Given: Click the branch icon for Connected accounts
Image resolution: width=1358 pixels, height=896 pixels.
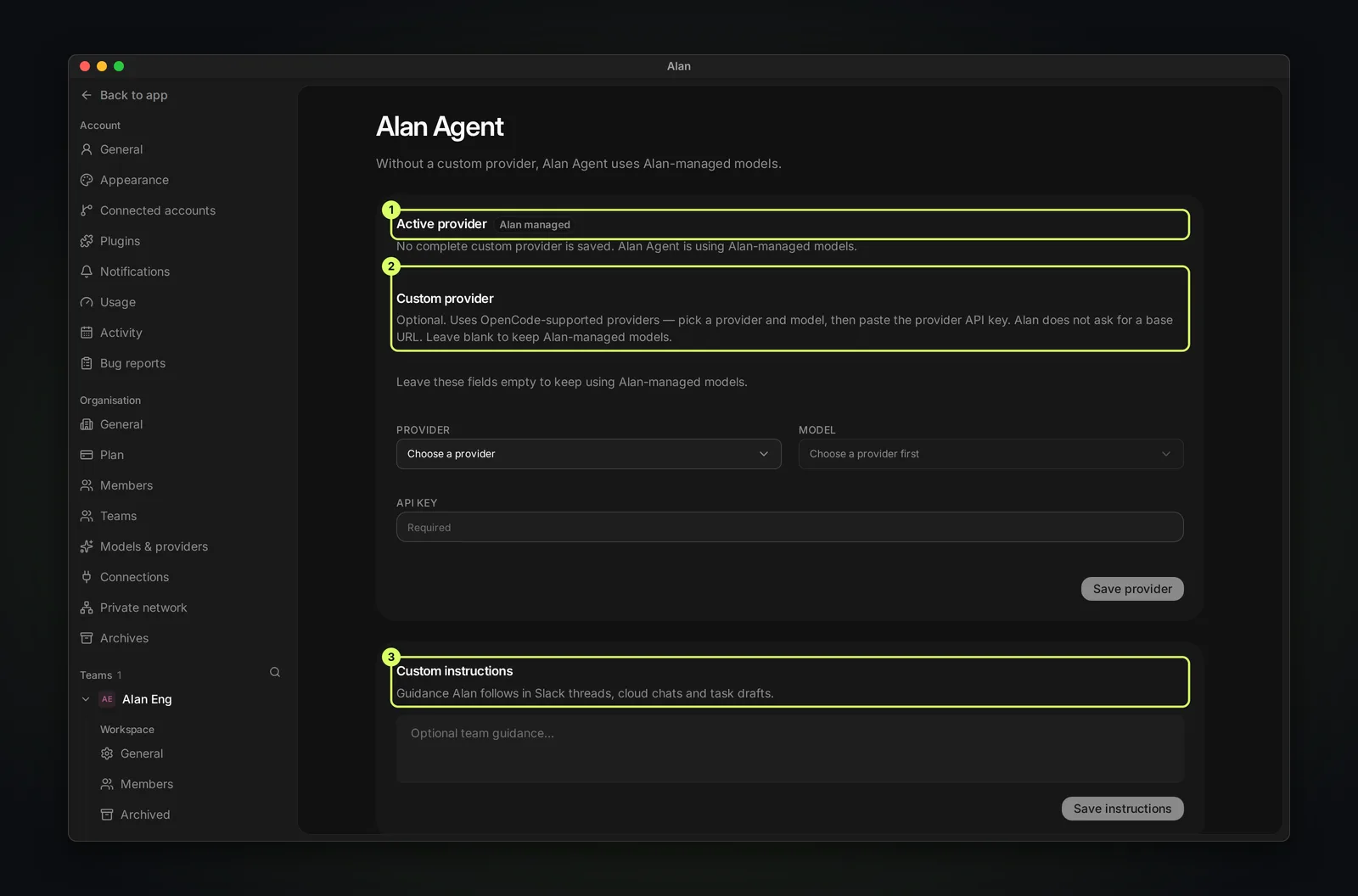Looking at the screenshot, I should coord(87,210).
